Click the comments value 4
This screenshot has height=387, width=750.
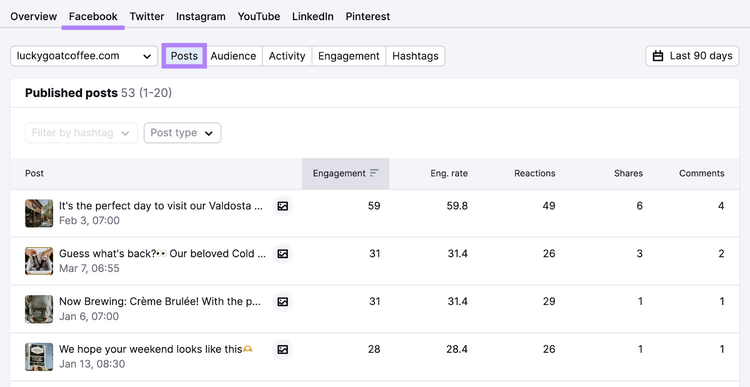pyautogui.click(x=721, y=206)
